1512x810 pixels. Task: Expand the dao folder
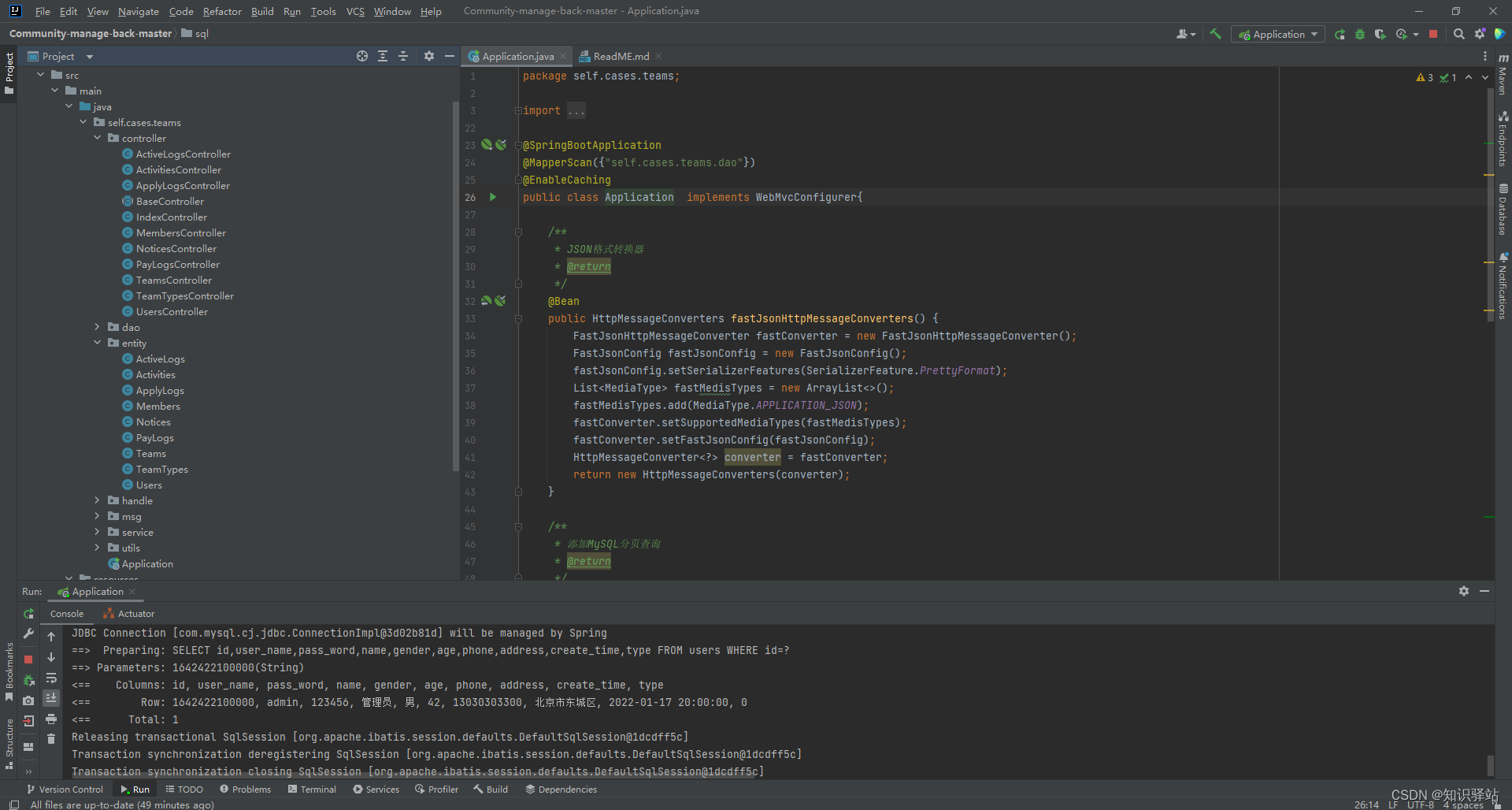tap(98, 327)
